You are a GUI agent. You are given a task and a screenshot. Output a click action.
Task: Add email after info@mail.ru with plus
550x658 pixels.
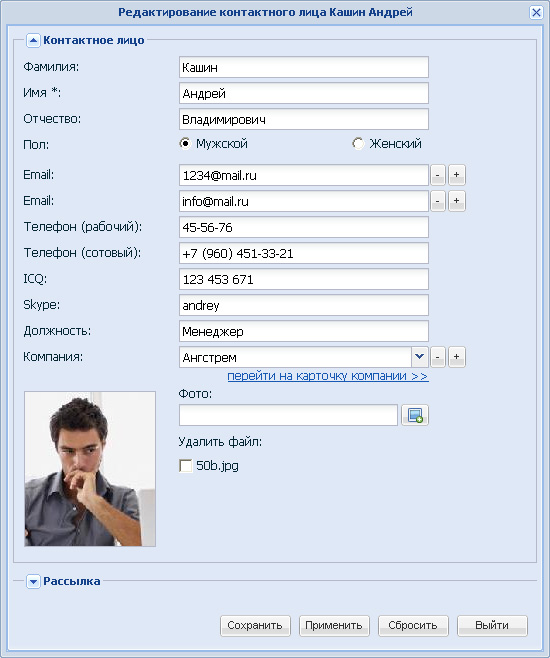(456, 201)
